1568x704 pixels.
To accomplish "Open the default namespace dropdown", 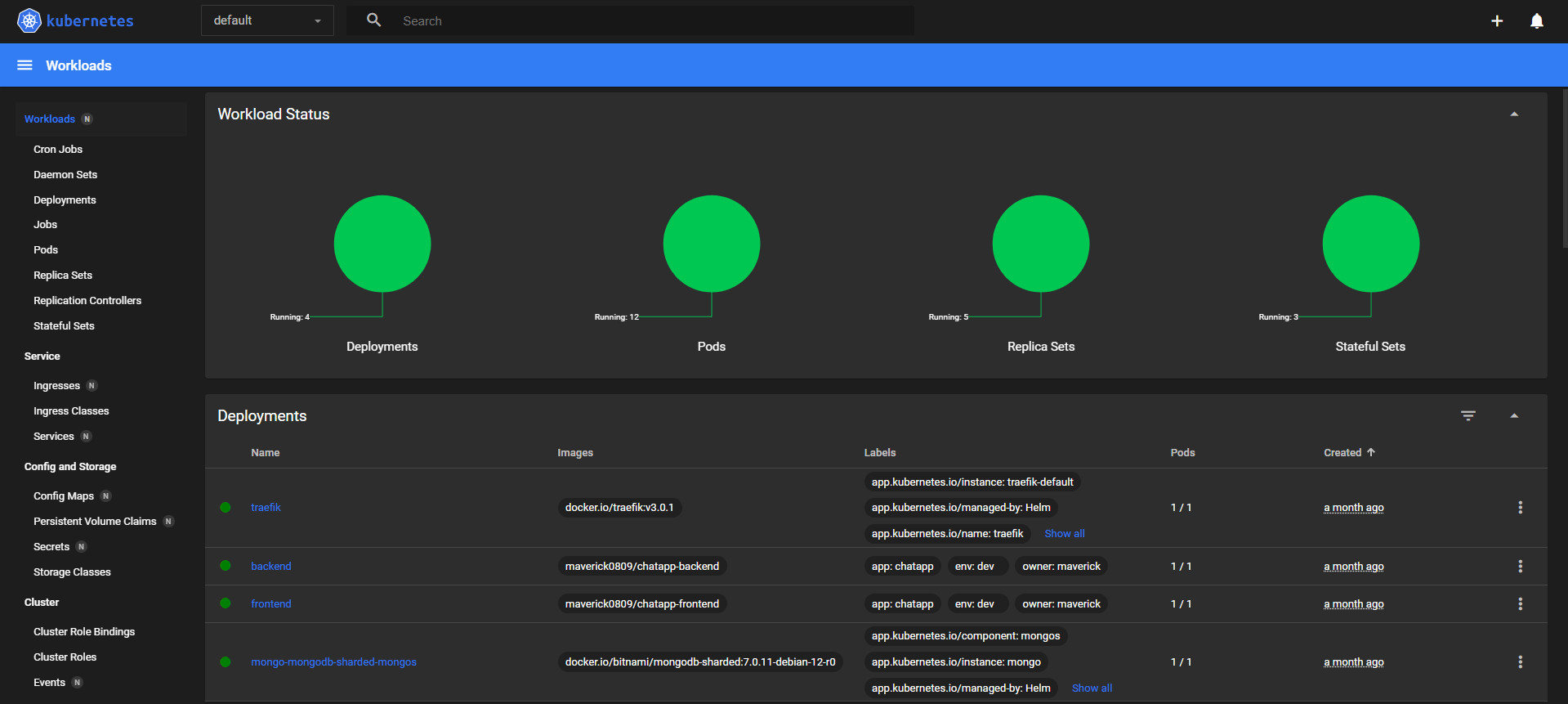I will coord(267,20).
